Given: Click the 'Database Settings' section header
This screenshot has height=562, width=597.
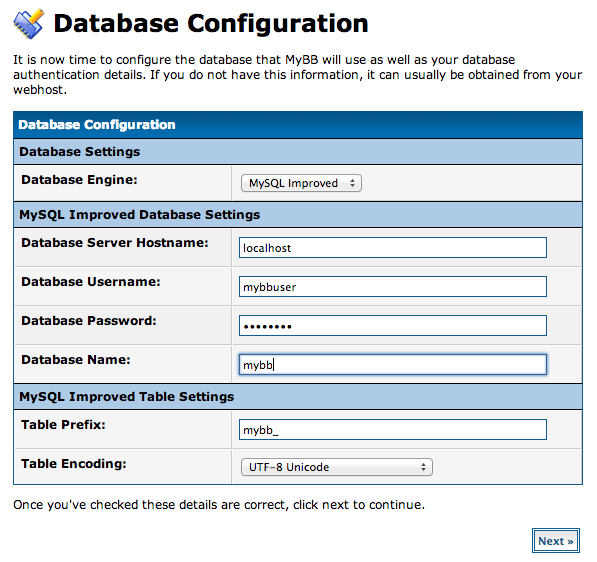Looking at the screenshot, I should pos(298,152).
